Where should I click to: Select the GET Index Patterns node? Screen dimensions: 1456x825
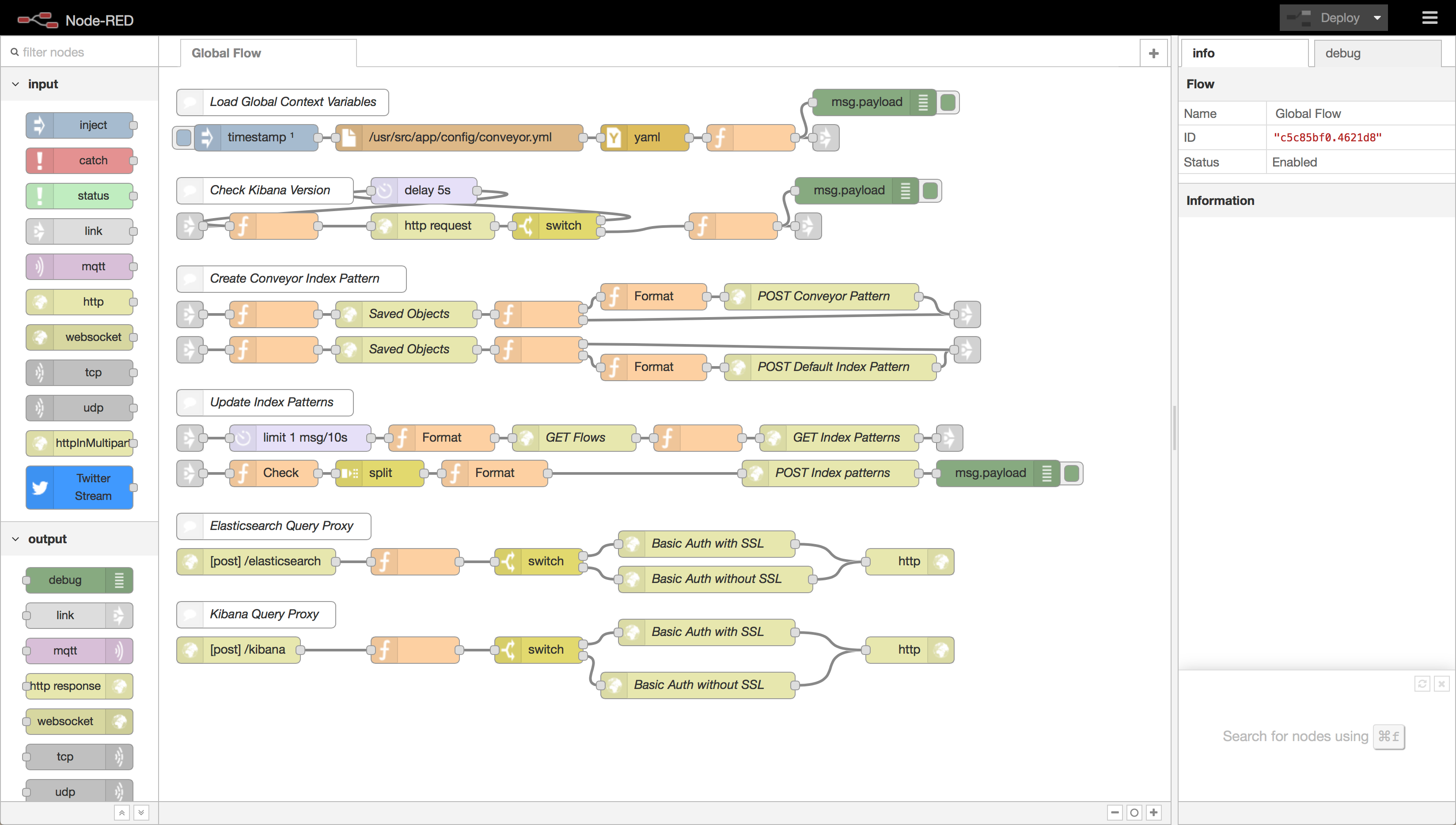tap(839, 437)
